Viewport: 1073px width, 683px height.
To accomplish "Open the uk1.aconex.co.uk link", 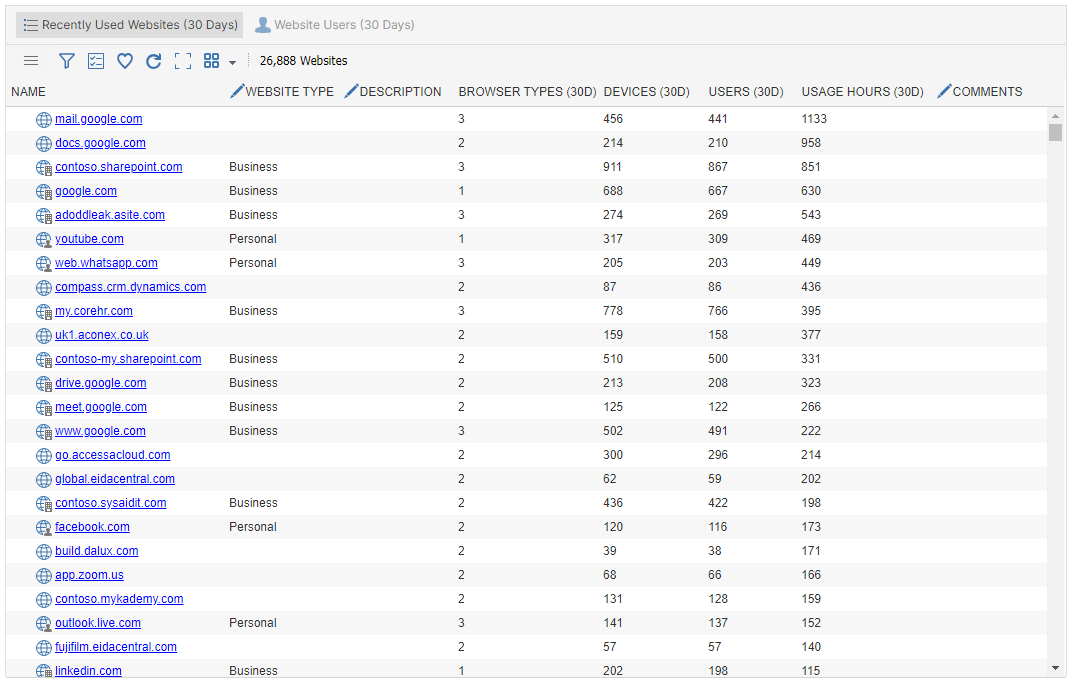I will click(x=102, y=335).
